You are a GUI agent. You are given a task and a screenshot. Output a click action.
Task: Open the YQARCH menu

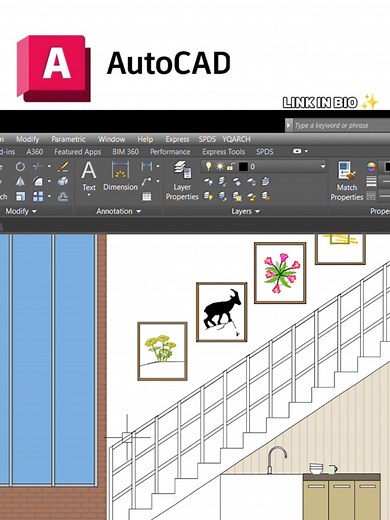(x=236, y=139)
